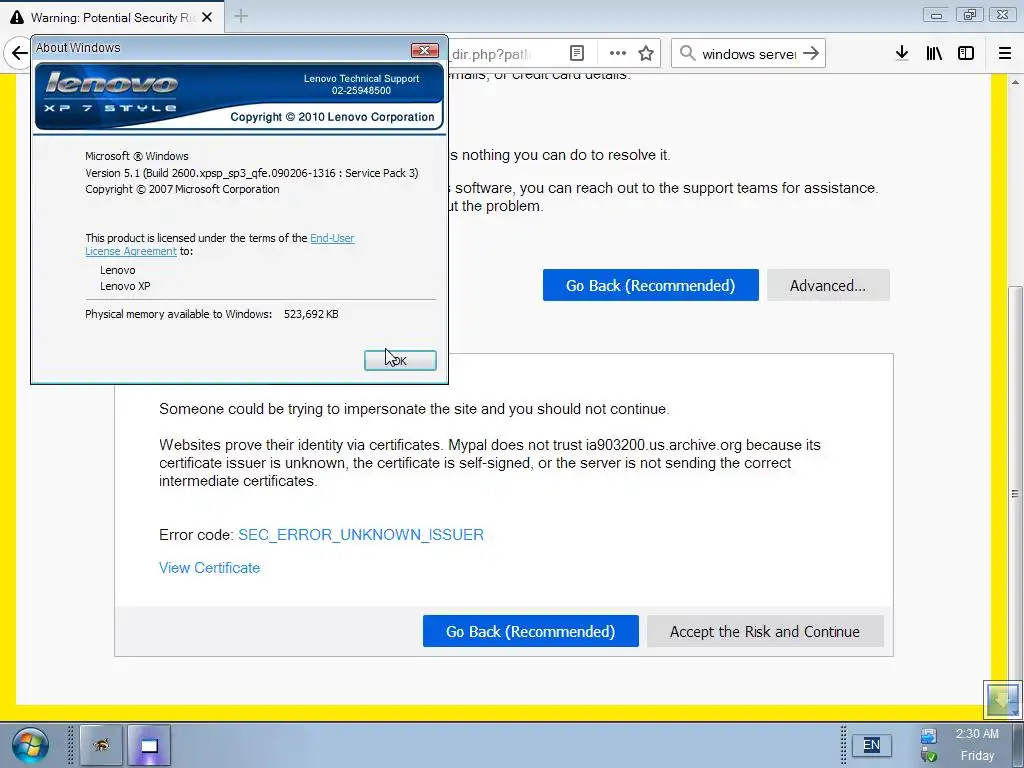Click the Friday day label in tray
The image size is (1024, 768).
[977, 756]
